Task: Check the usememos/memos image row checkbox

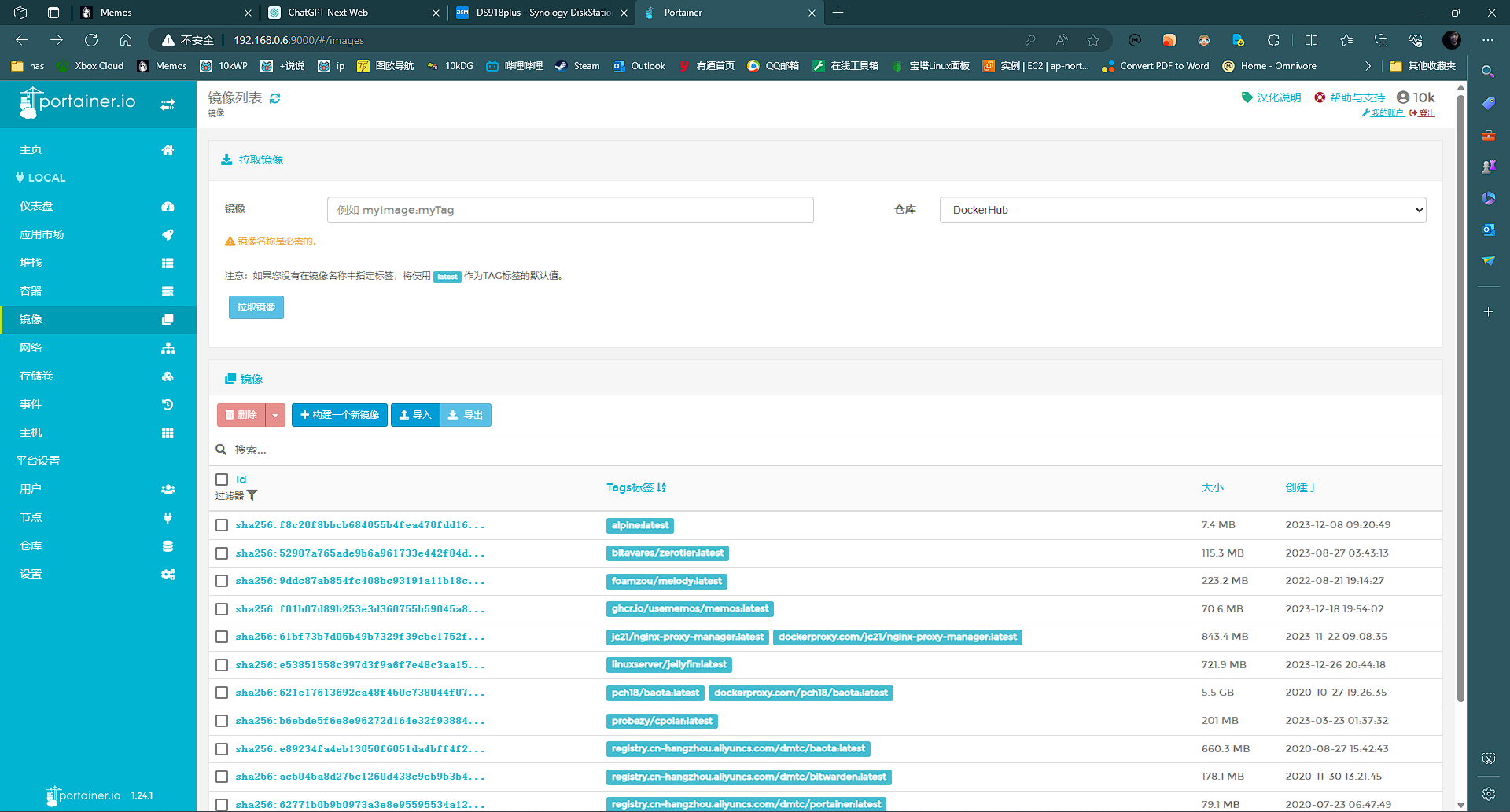Action: tap(222, 609)
